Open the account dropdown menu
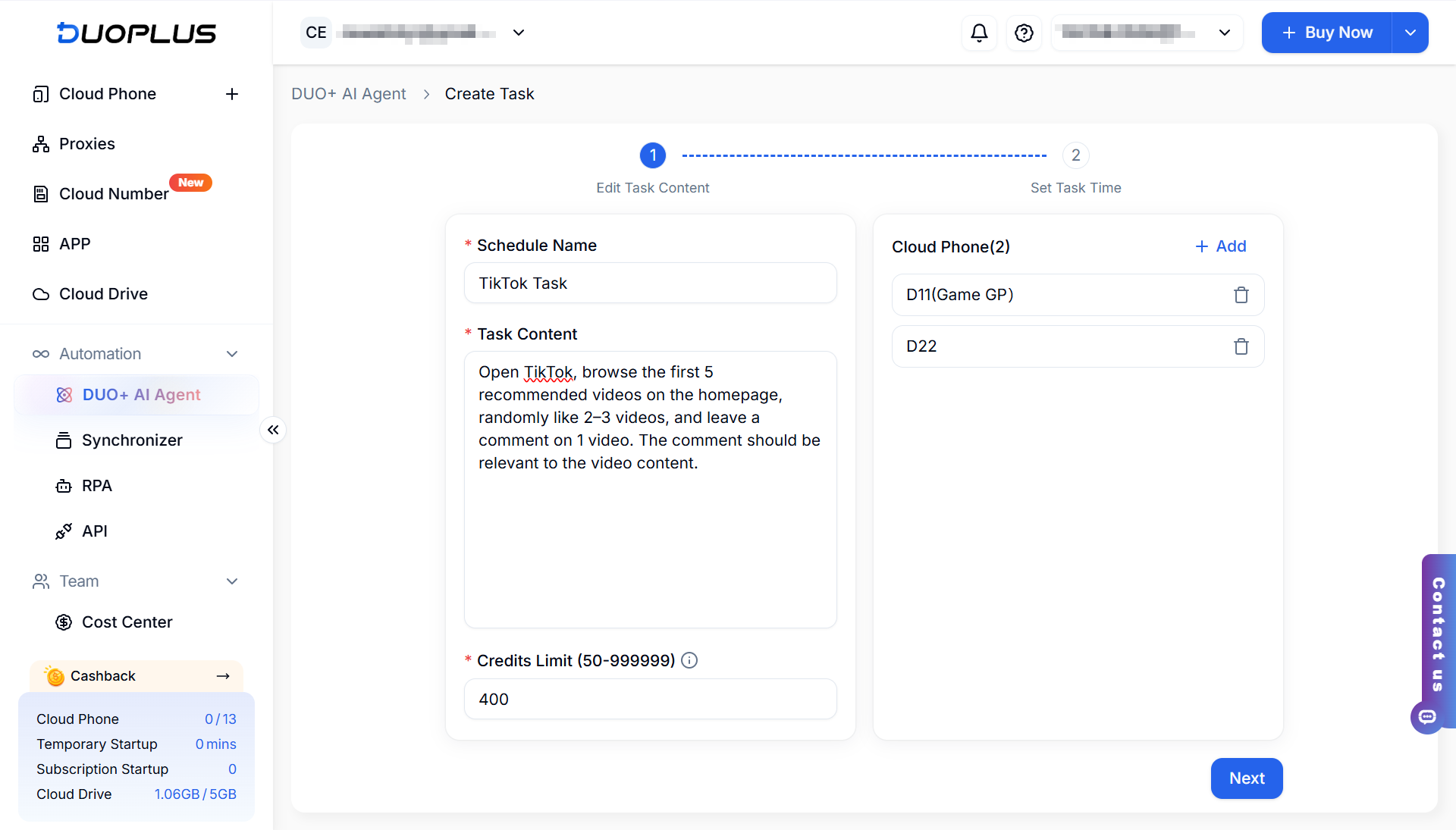 tap(1147, 33)
